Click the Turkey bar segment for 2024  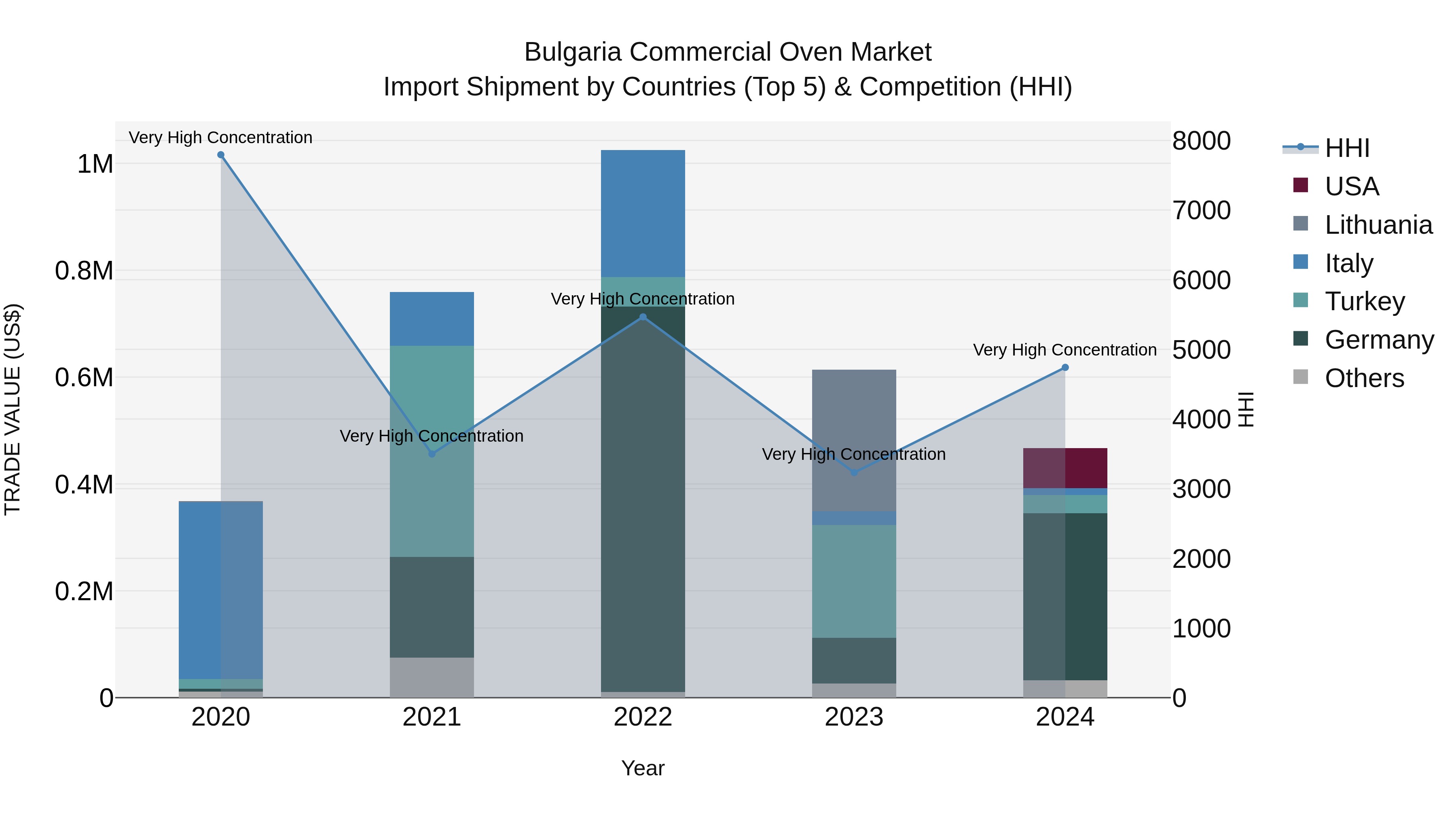point(1065,504)
